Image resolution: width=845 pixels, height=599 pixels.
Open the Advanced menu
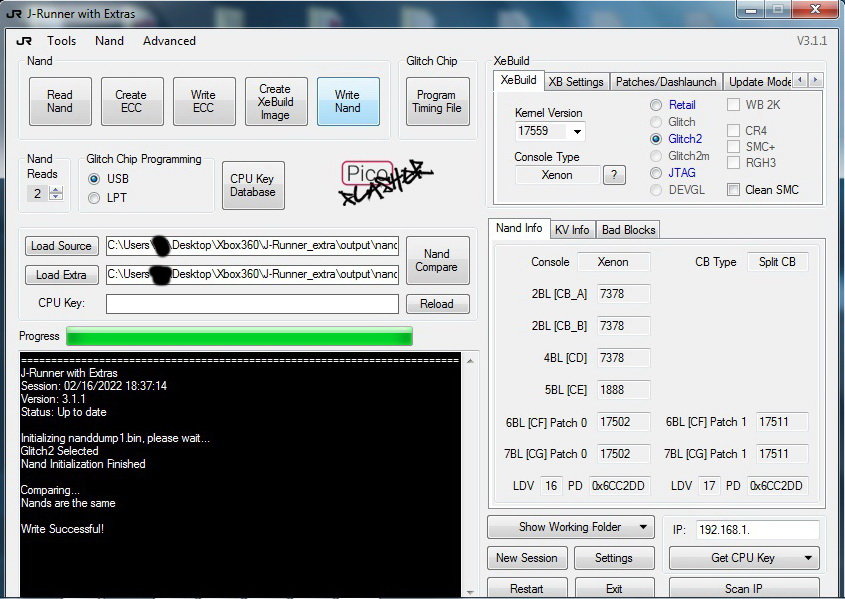pos(169,41)
